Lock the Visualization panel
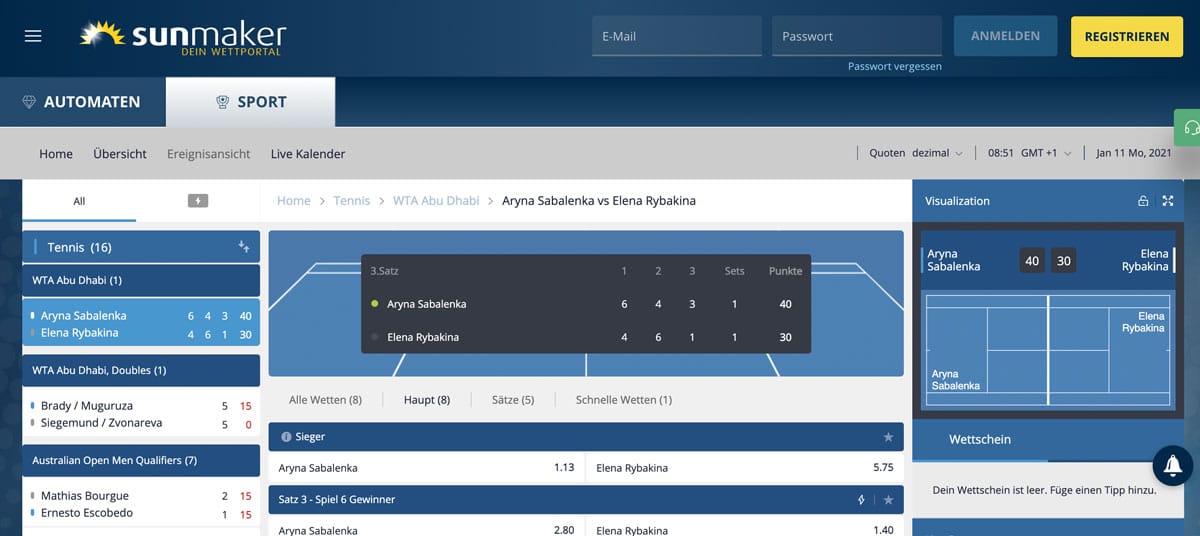 click(1143, 201)
